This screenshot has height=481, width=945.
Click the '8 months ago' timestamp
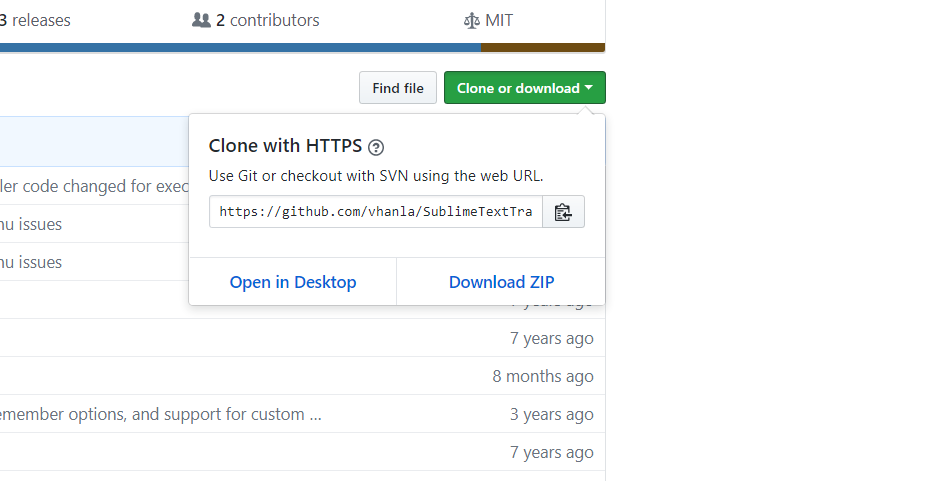coord(543,376)
